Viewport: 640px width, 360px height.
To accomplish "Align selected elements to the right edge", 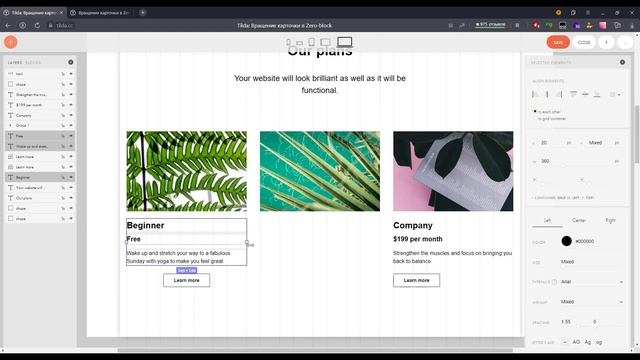I will [x=560, y=94].
